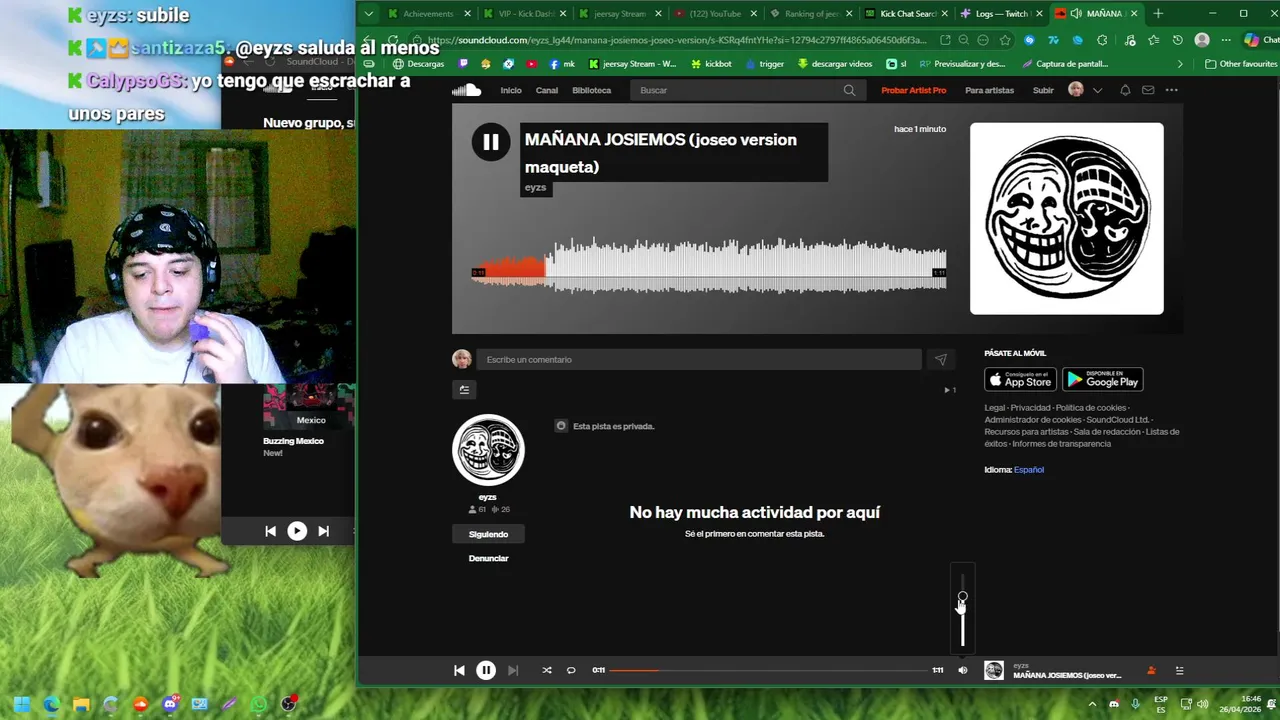Click the search magnifier icon in SoundCloud
1280x720 pixels.
(849, 90)
